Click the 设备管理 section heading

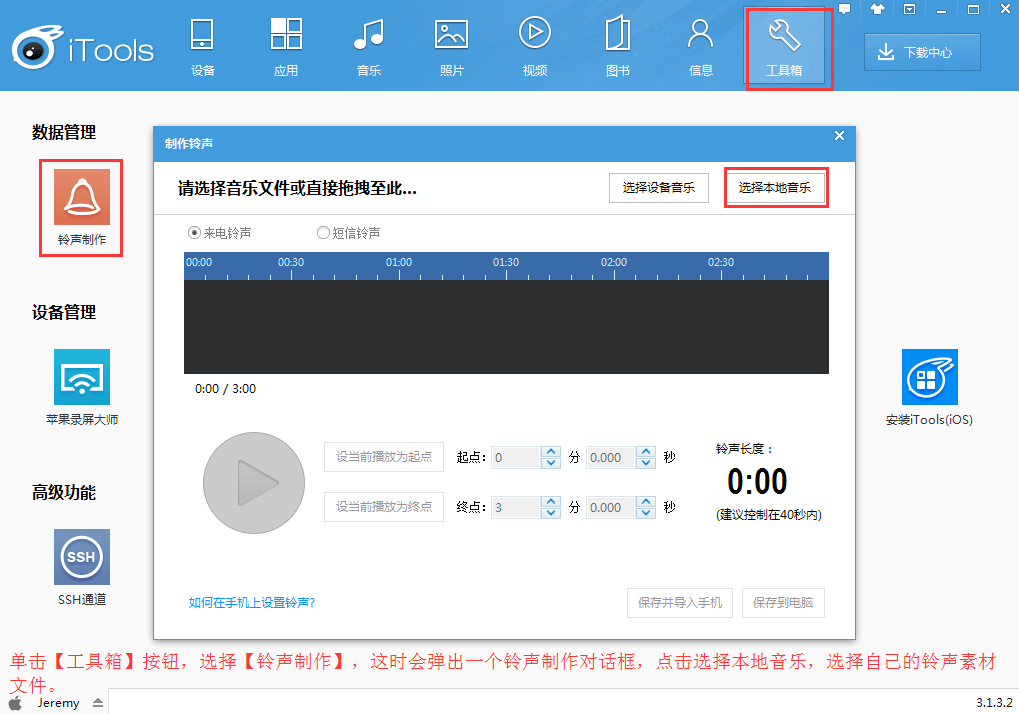tap(64, 312)
